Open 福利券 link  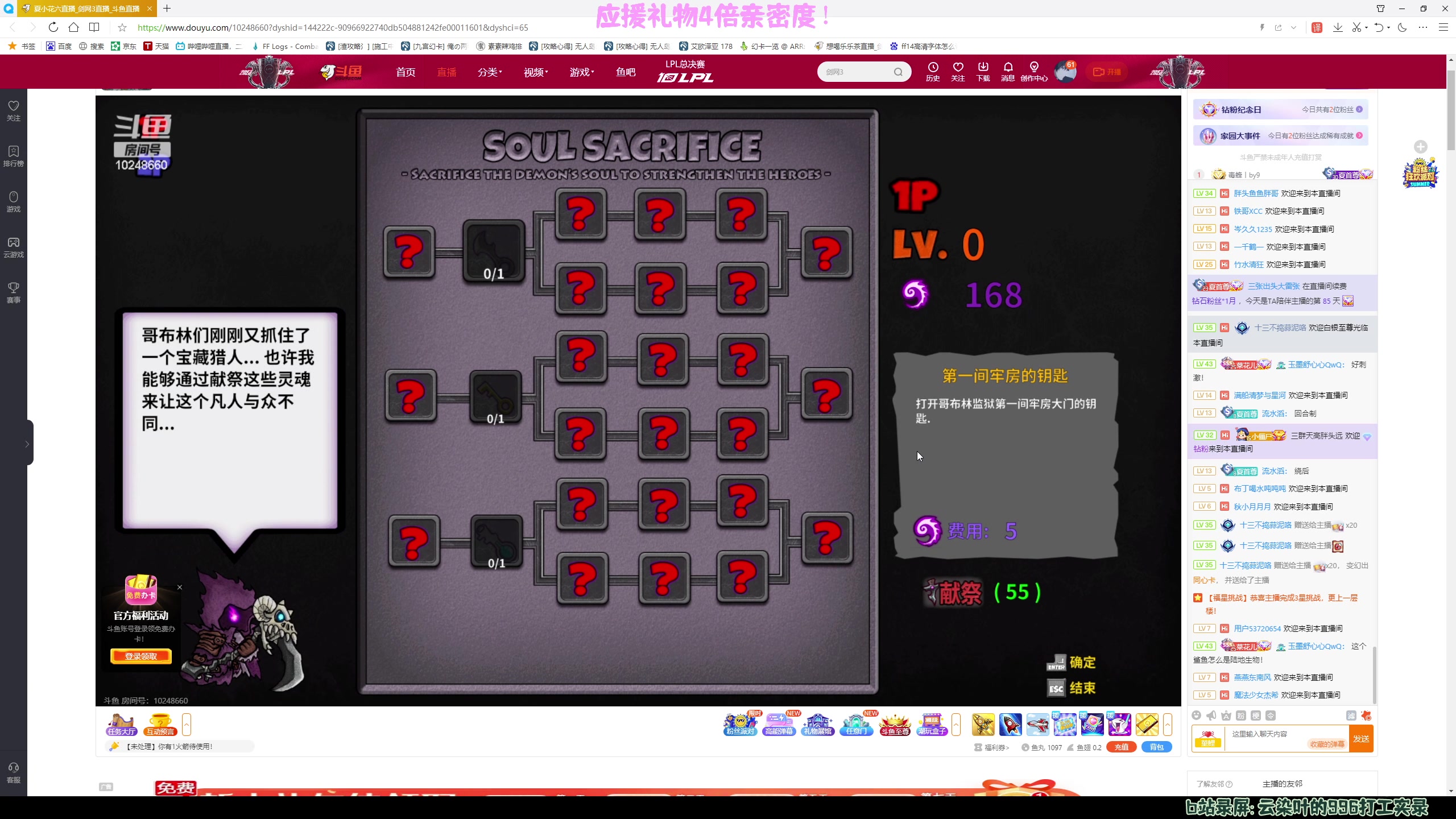coord(992,747)
